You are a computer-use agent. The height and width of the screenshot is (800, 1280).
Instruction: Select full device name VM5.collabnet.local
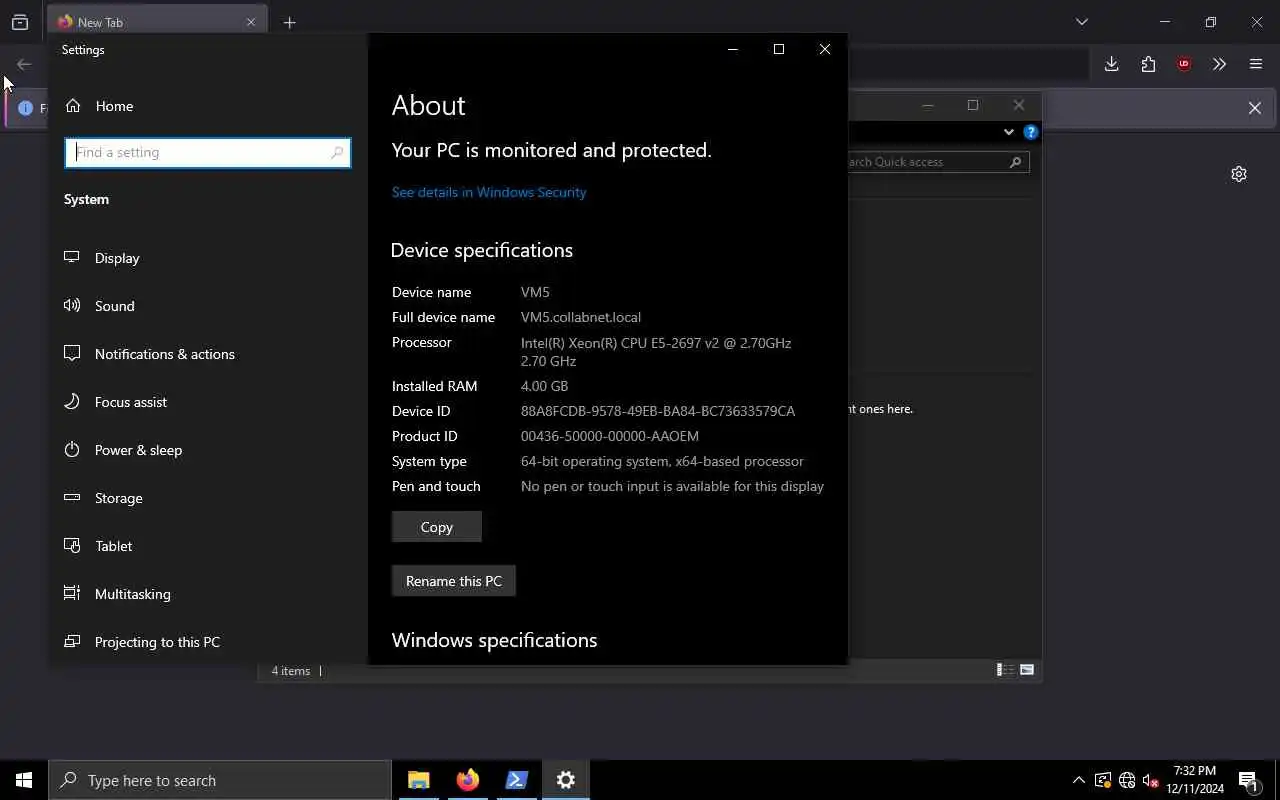point(581,317)
